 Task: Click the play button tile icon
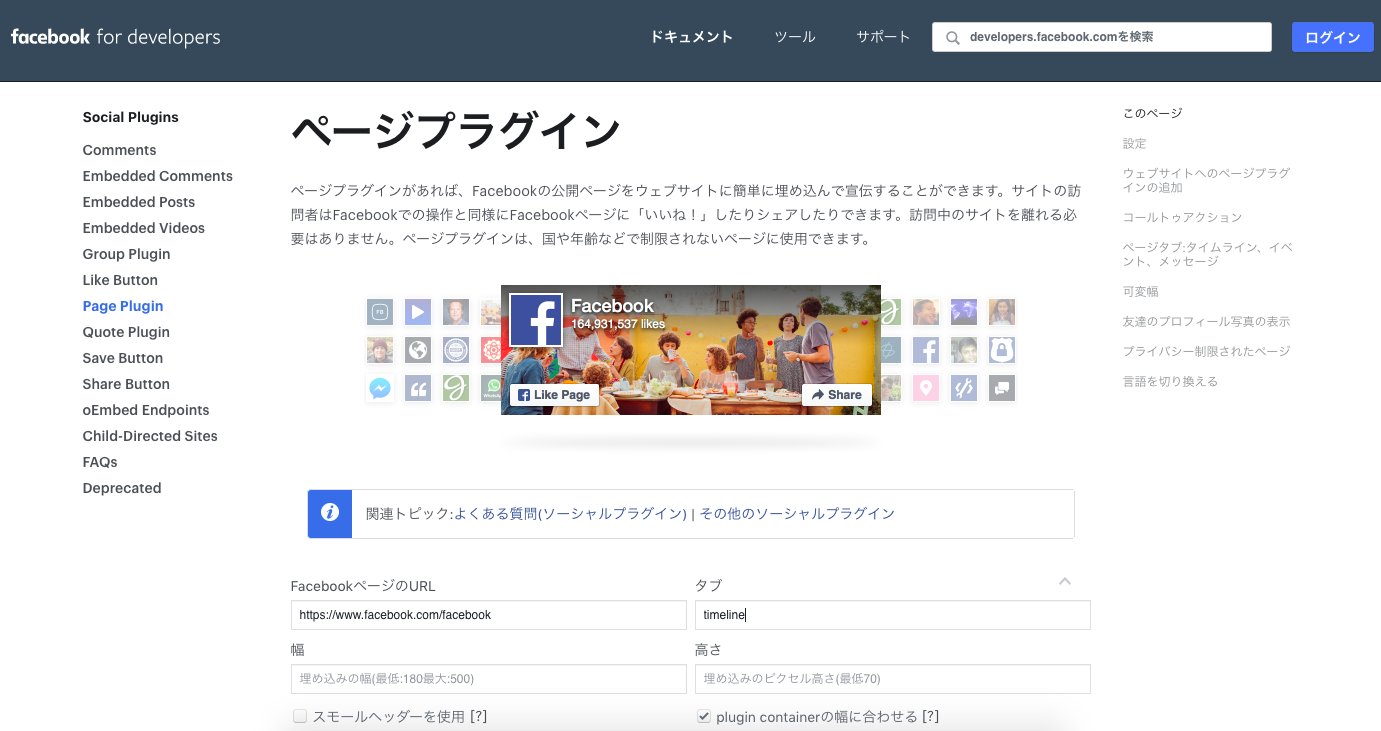tap(418, 312)
